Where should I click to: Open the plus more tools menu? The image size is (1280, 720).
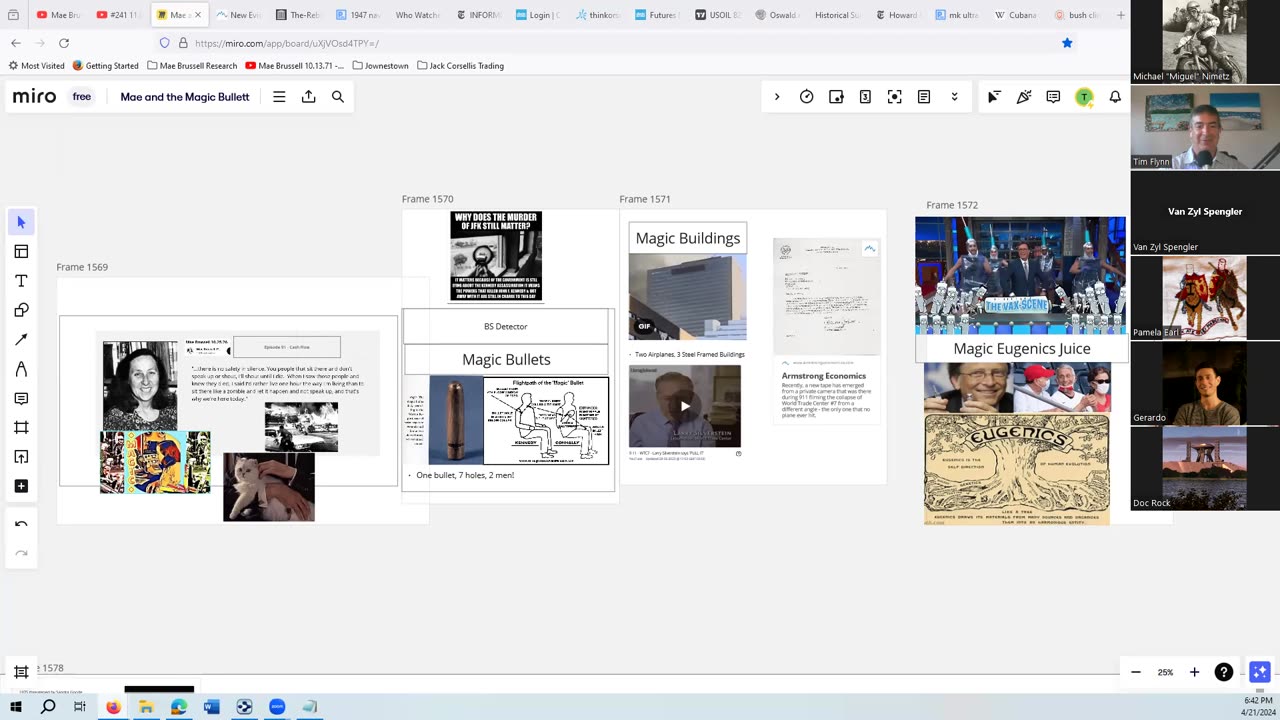click(x=21, y=486)
